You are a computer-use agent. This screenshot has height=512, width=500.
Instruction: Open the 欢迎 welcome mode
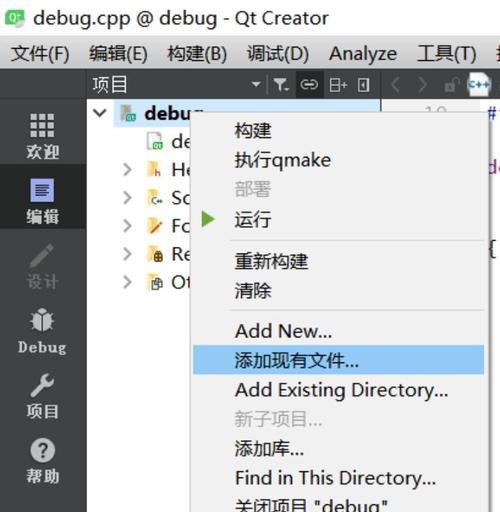point(42,134)
